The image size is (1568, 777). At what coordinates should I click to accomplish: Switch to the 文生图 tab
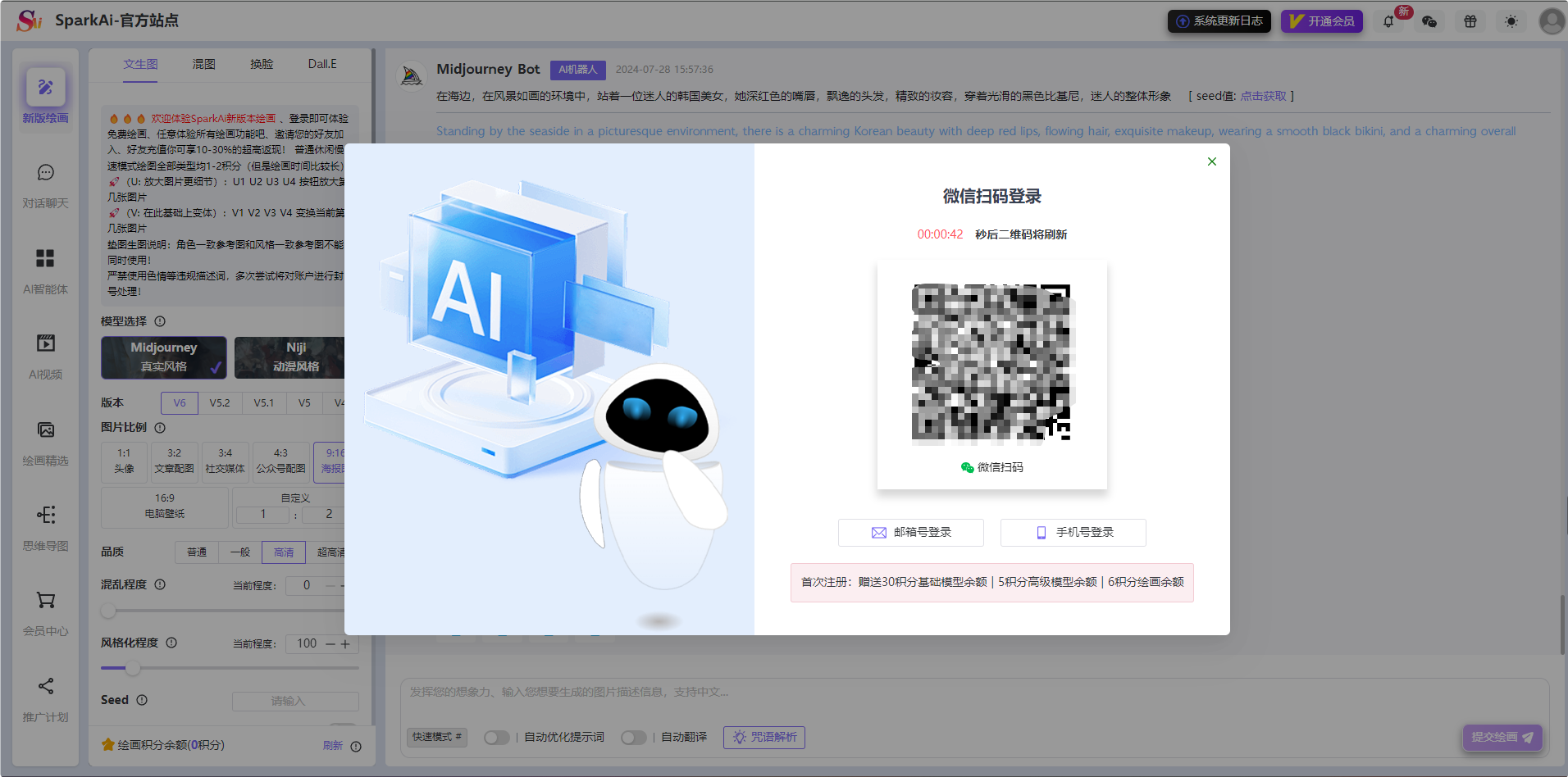tap(140, 64)
